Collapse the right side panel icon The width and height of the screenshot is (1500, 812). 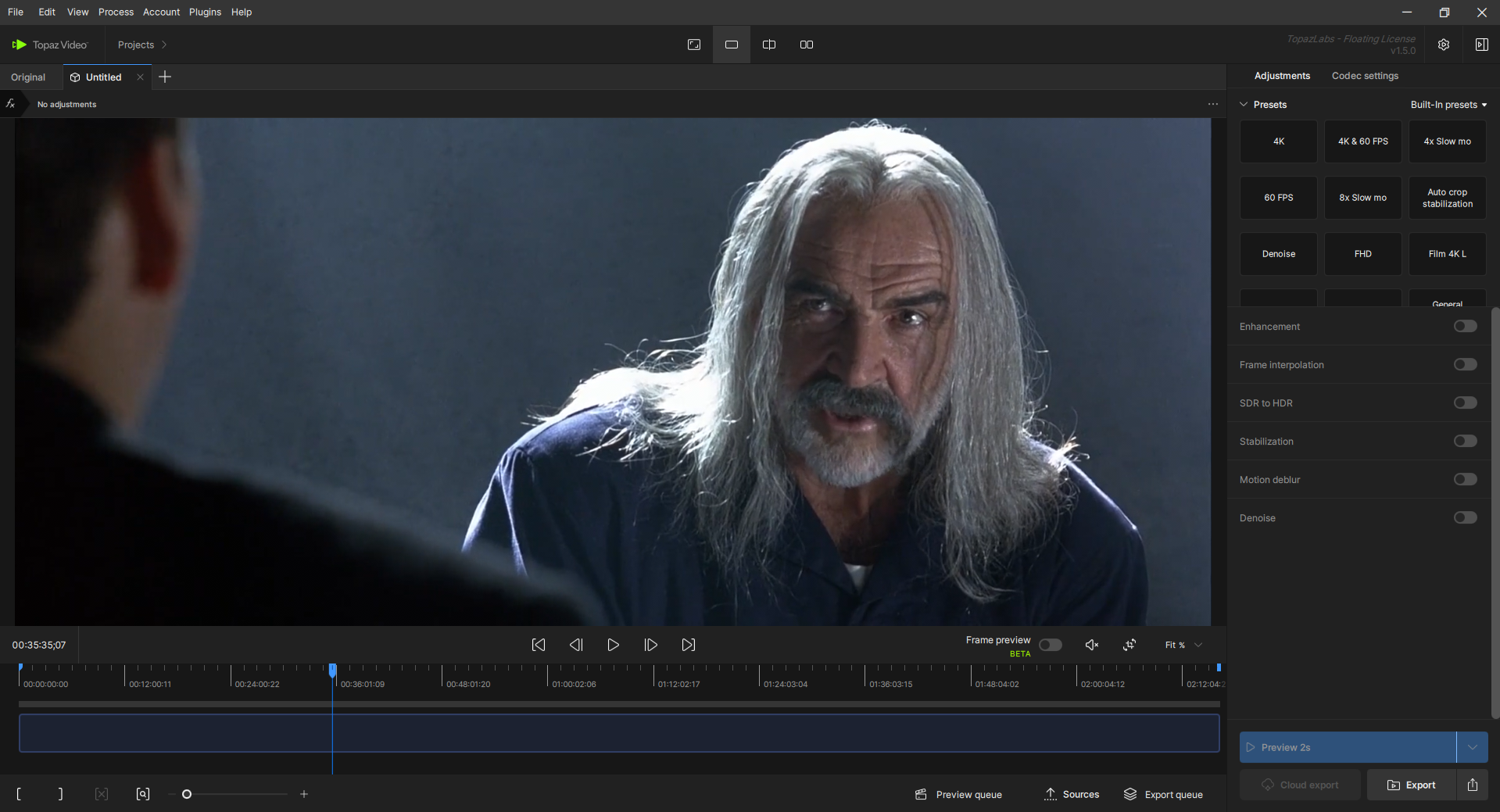point(1481,45)
